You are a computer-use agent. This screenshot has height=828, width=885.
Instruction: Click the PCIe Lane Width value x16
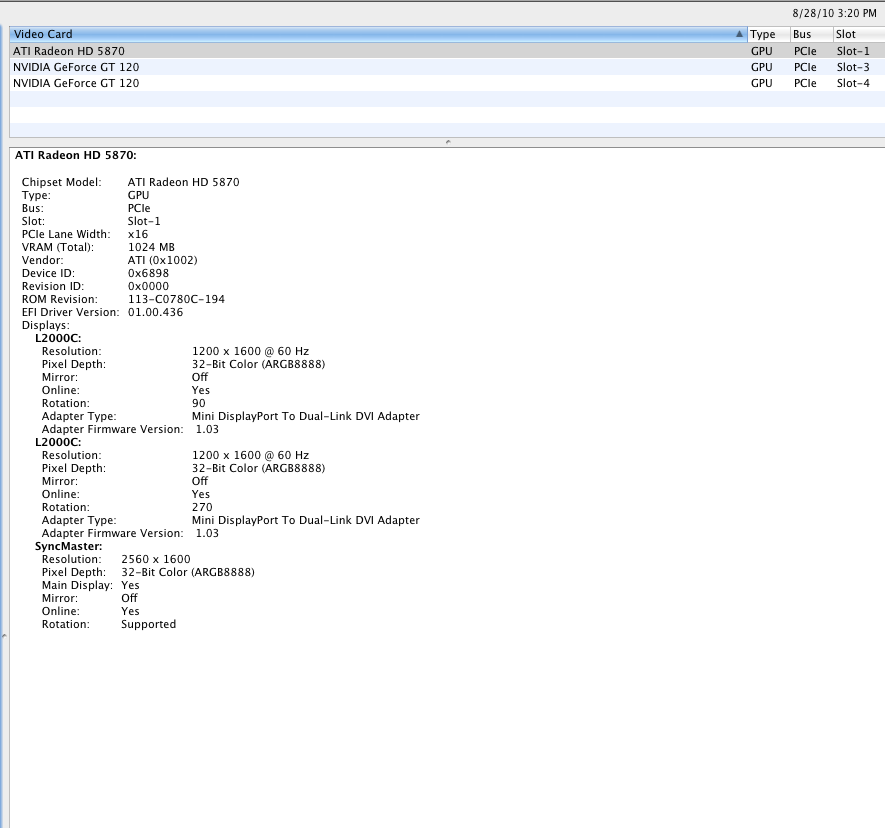click(x=138, y=234)
